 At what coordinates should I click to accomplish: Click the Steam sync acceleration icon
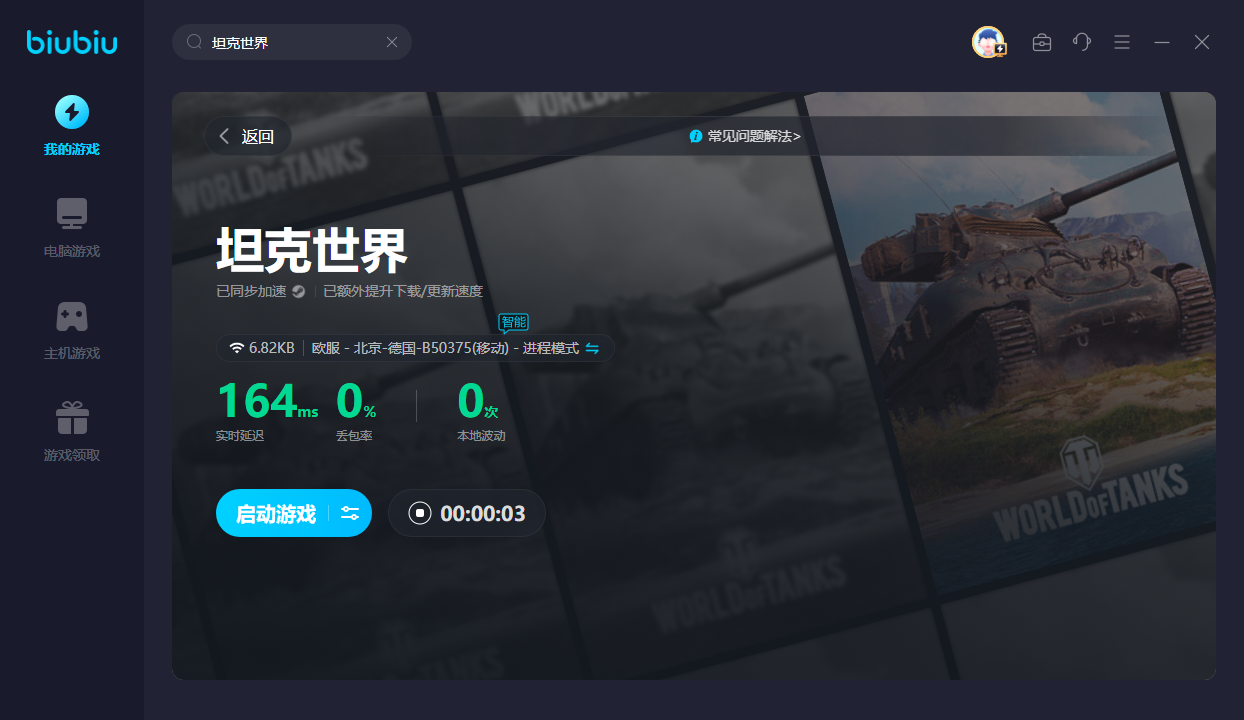298,292
